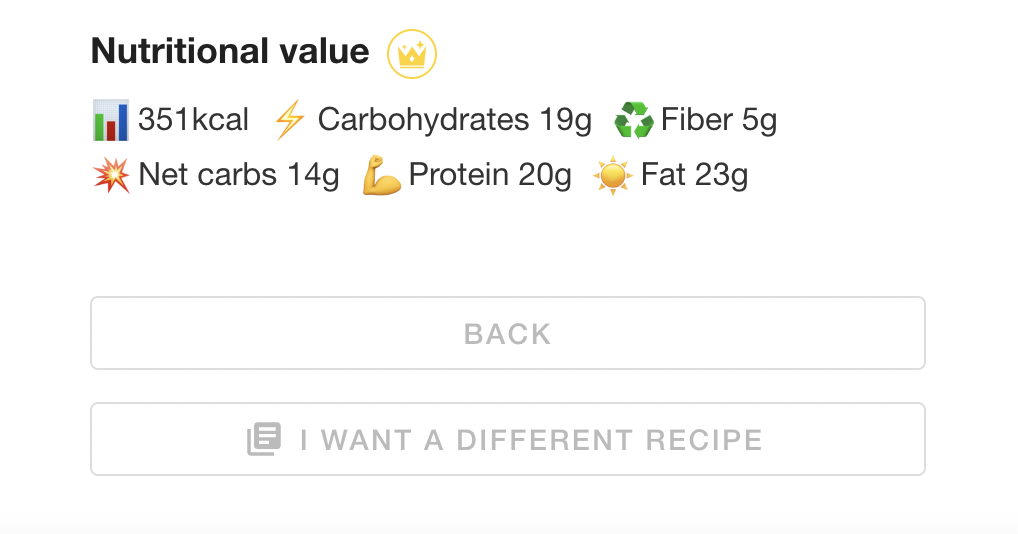Click the 5g fiber amount

coord(759,121)
